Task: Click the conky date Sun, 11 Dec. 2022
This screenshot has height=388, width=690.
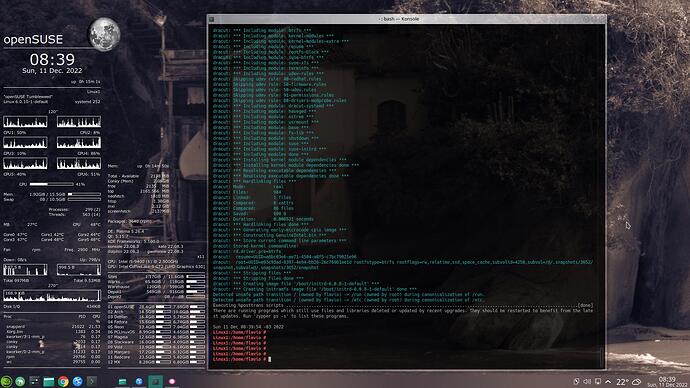Action: (52, 70)
